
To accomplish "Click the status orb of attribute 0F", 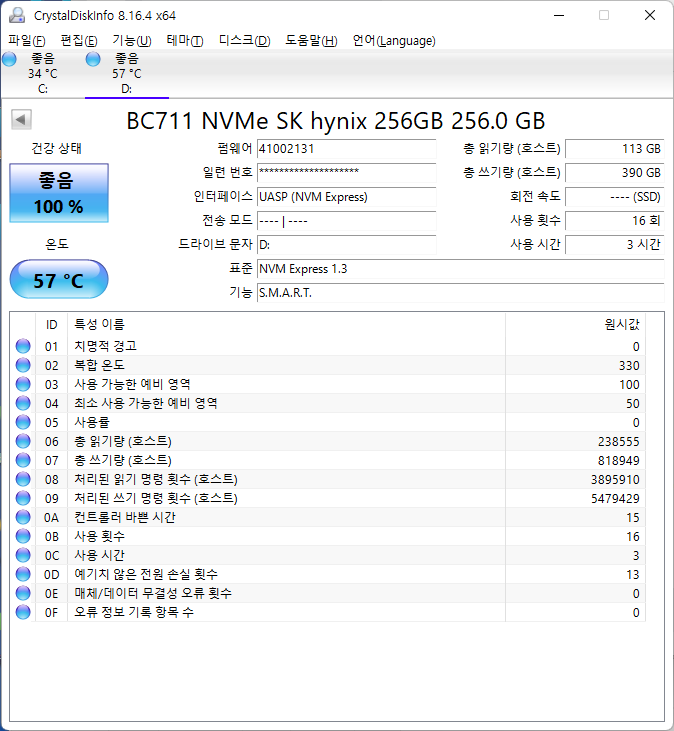I will coord(23,612).
